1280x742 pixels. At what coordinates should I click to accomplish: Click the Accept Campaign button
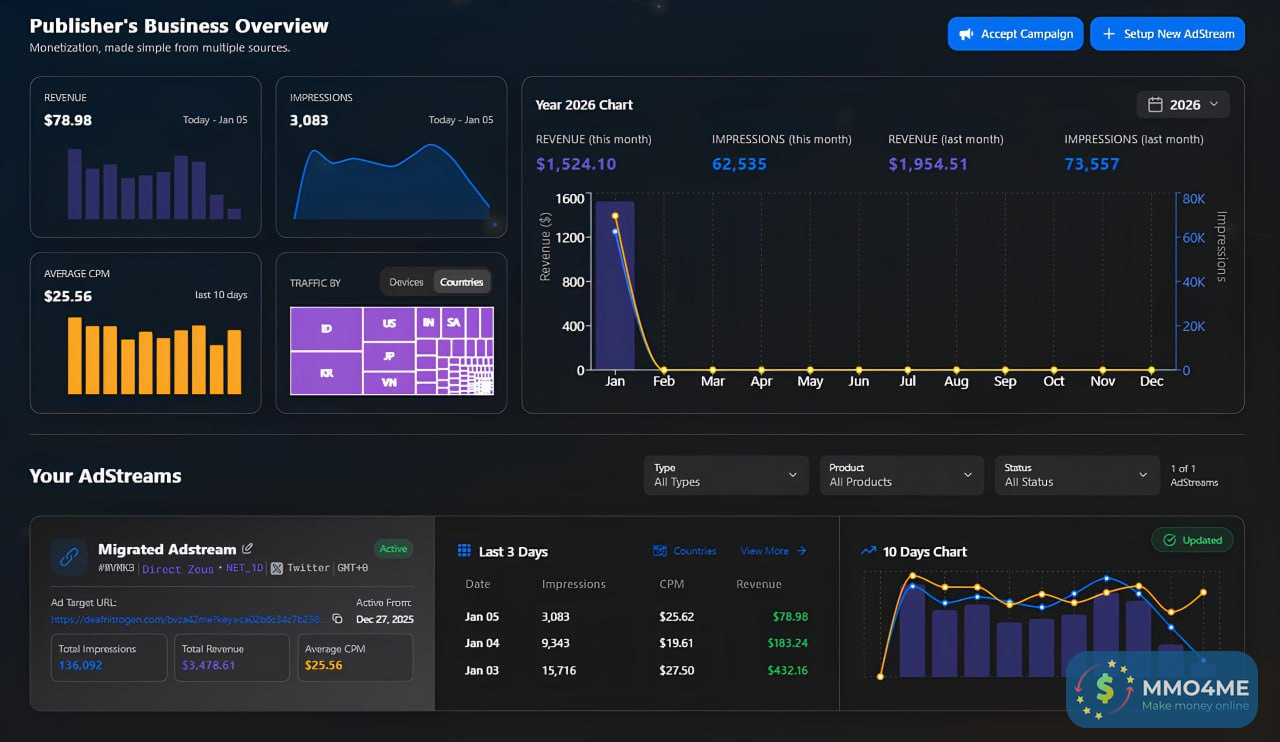(x=1015, y=34)
